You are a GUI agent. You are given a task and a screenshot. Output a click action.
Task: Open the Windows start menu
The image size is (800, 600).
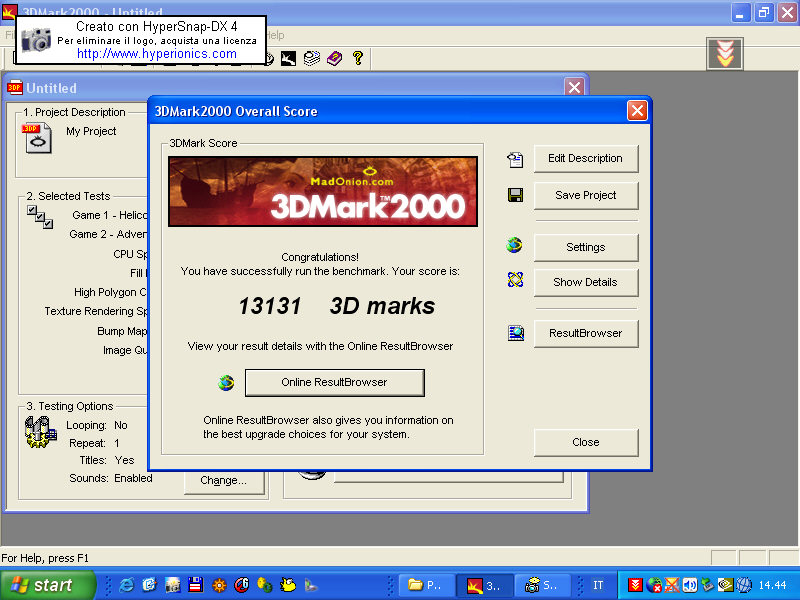pyautogui.click(x=47, y=585)
